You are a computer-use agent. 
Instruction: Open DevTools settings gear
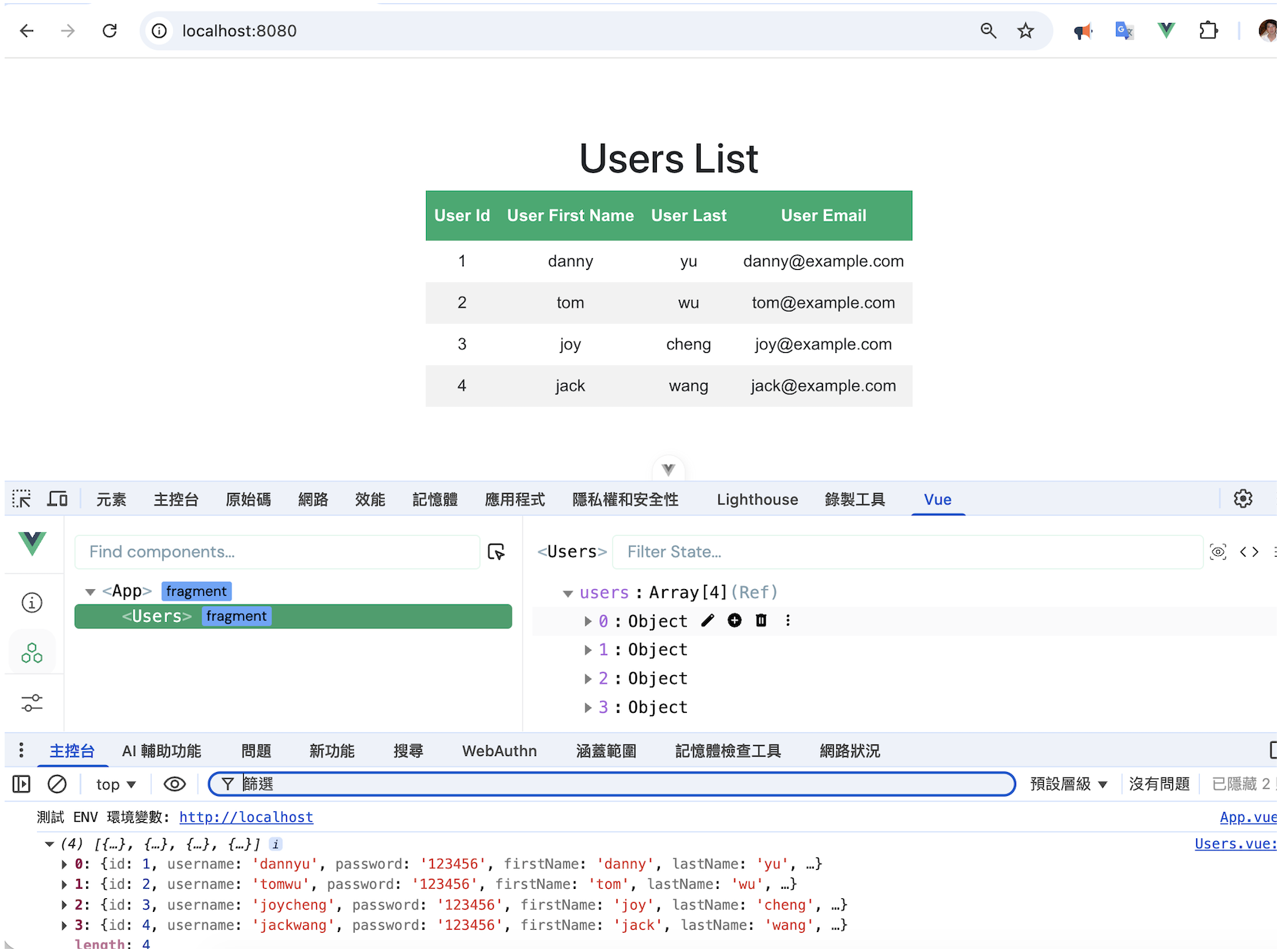pos(1243,498)
